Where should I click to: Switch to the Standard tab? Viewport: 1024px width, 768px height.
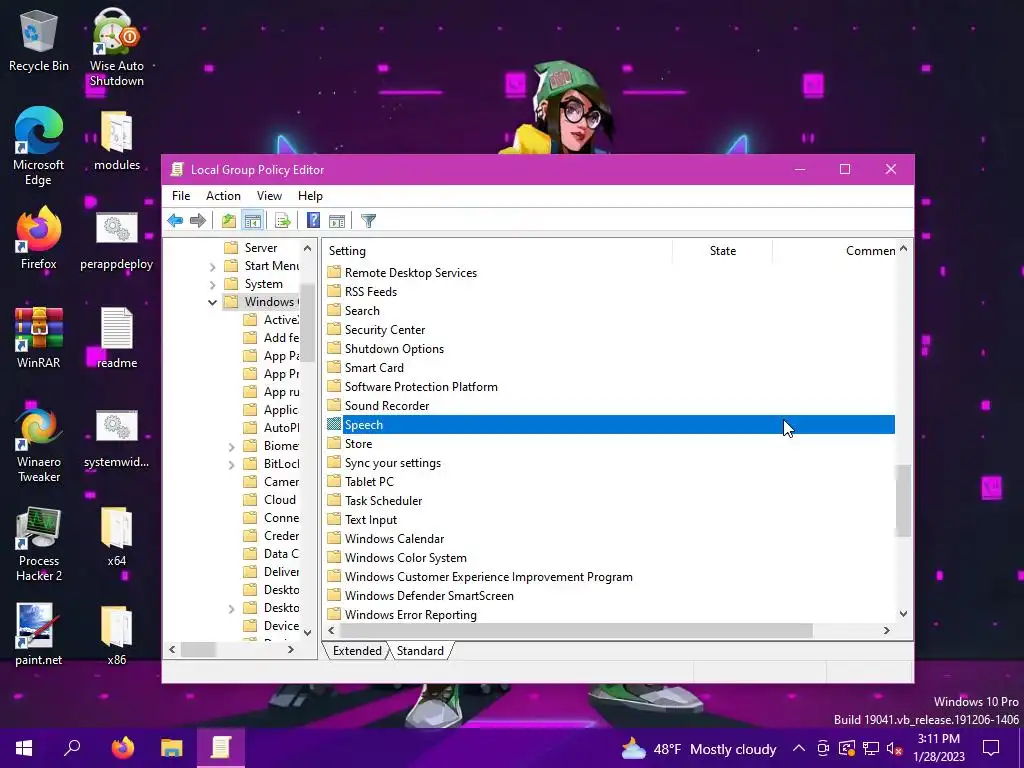(420, 651)
